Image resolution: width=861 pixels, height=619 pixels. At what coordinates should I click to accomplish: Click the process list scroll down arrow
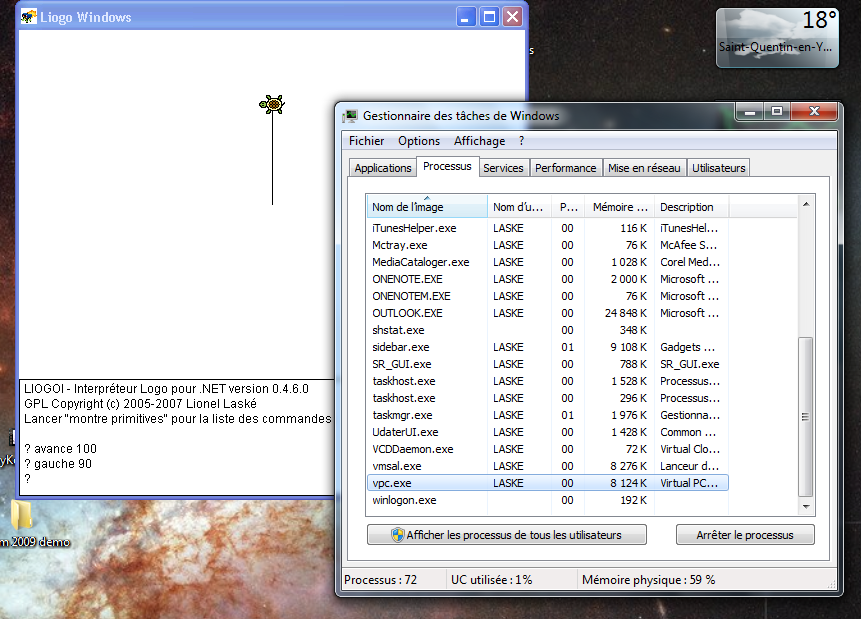pos(806,506)
